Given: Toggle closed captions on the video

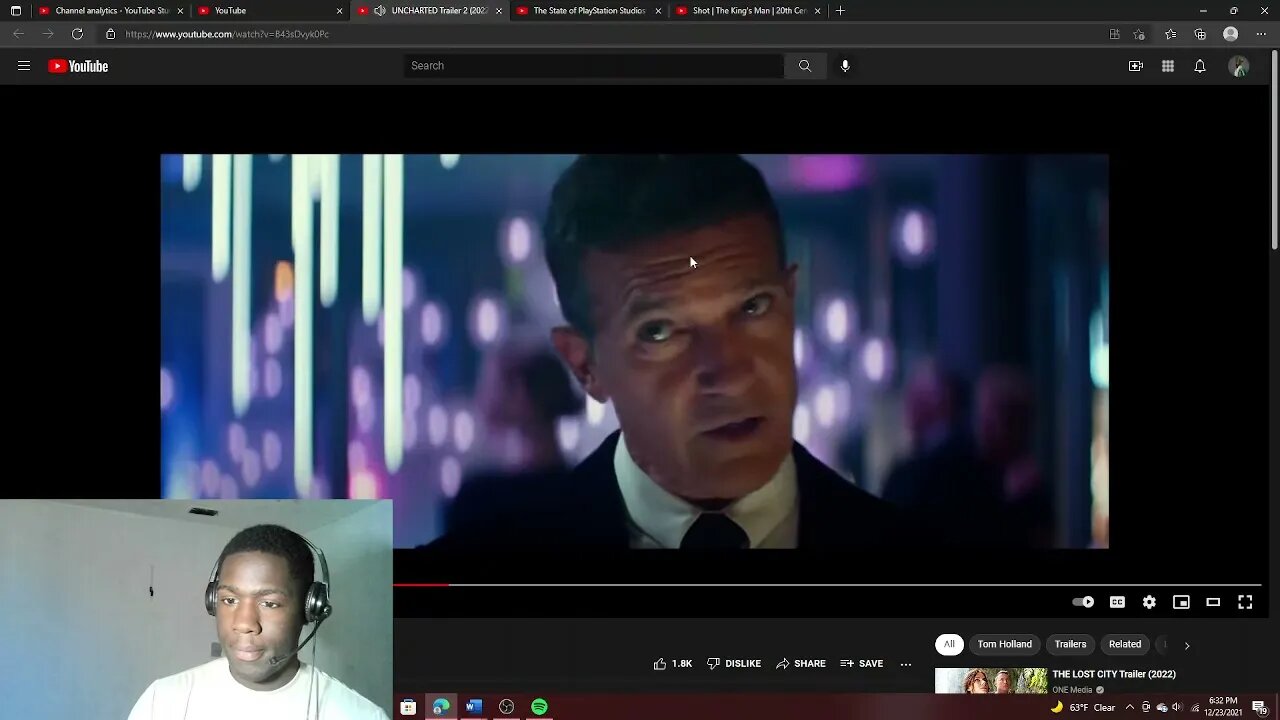Looking at the screenshot, I should (x=1117, y=602).
